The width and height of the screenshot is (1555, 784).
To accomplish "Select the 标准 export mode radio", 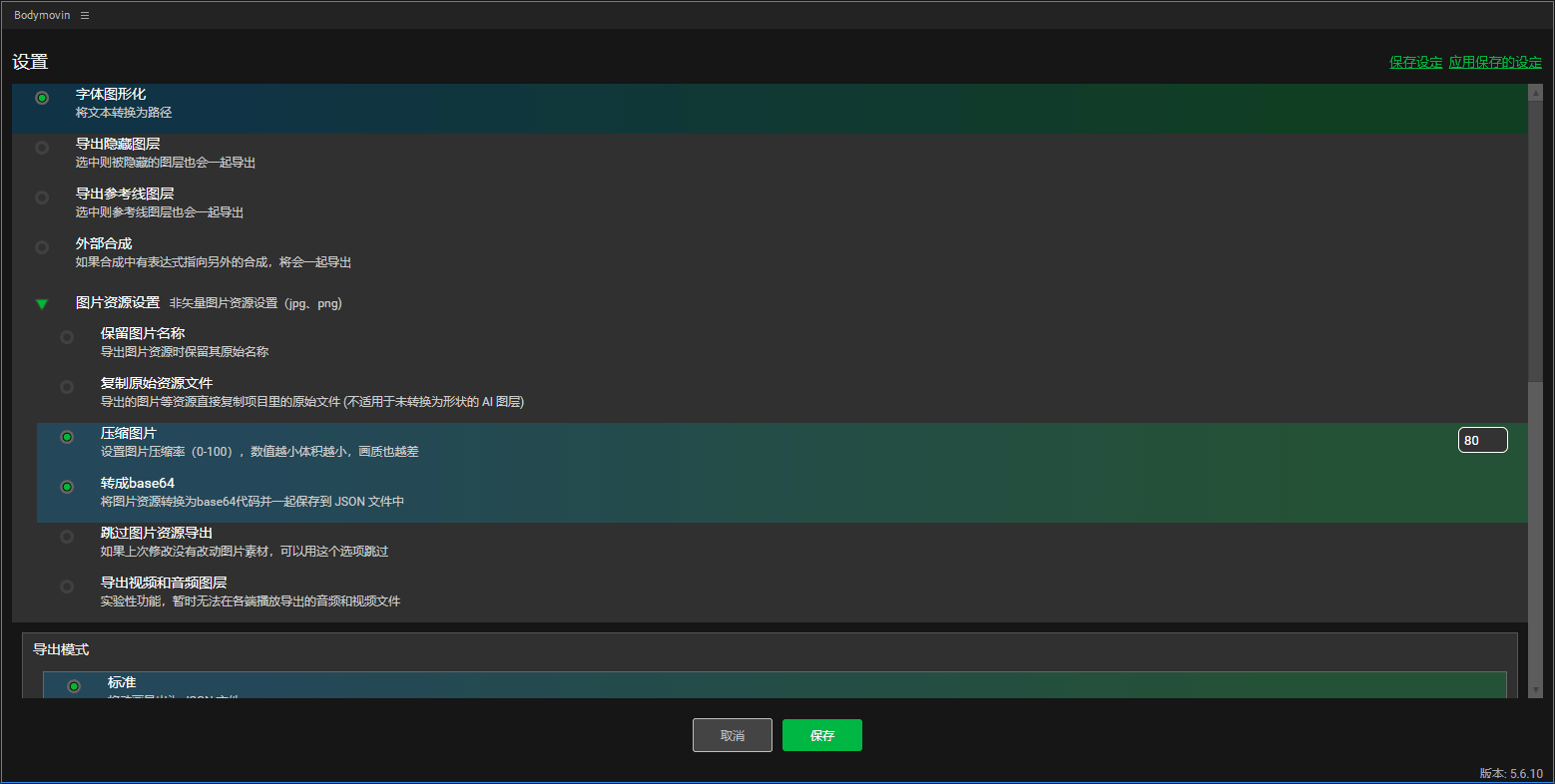I will (x=74, y=686).
